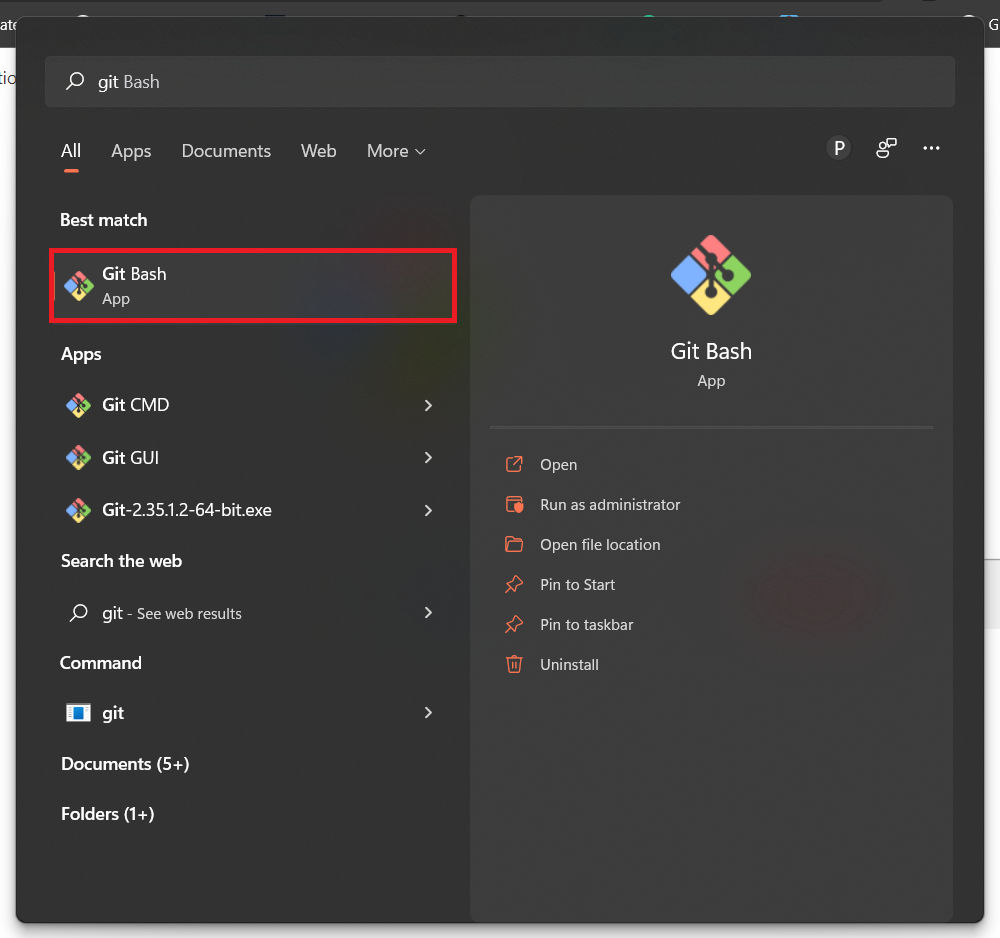The height and width of the screenshot is (938, 1000).
Task: Click the Git Bash icon in Best match
Action: (79, 286)
